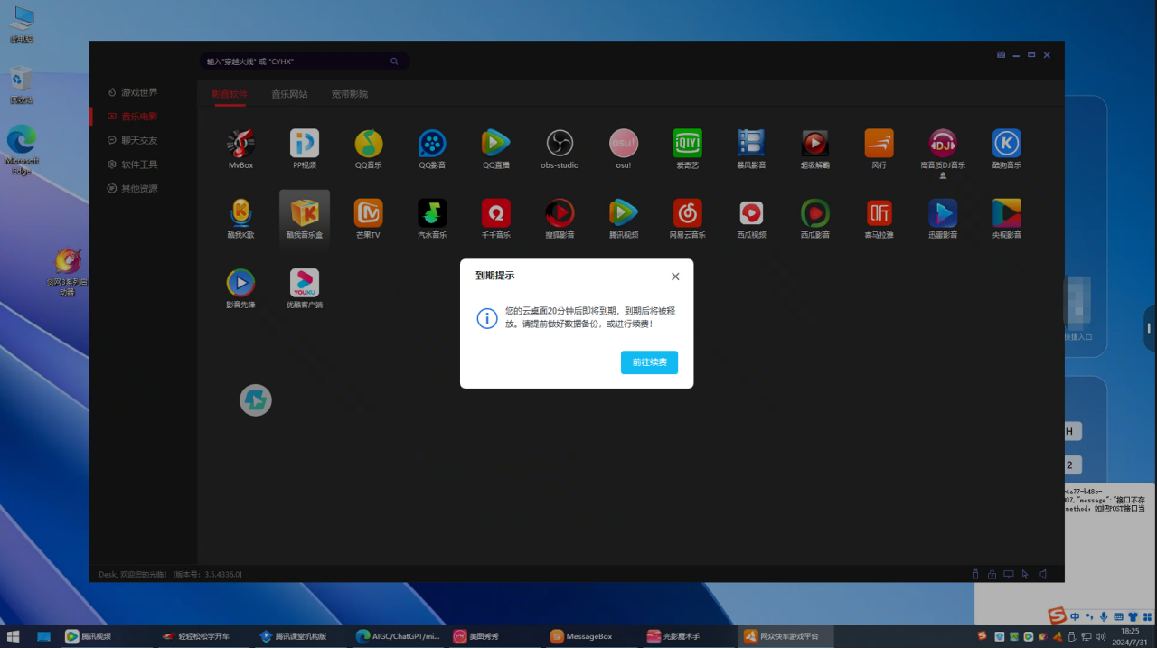Screen dimensions: 1157x649
Task: Switch to the 宽带影院 tab
Action: point(350,94)
